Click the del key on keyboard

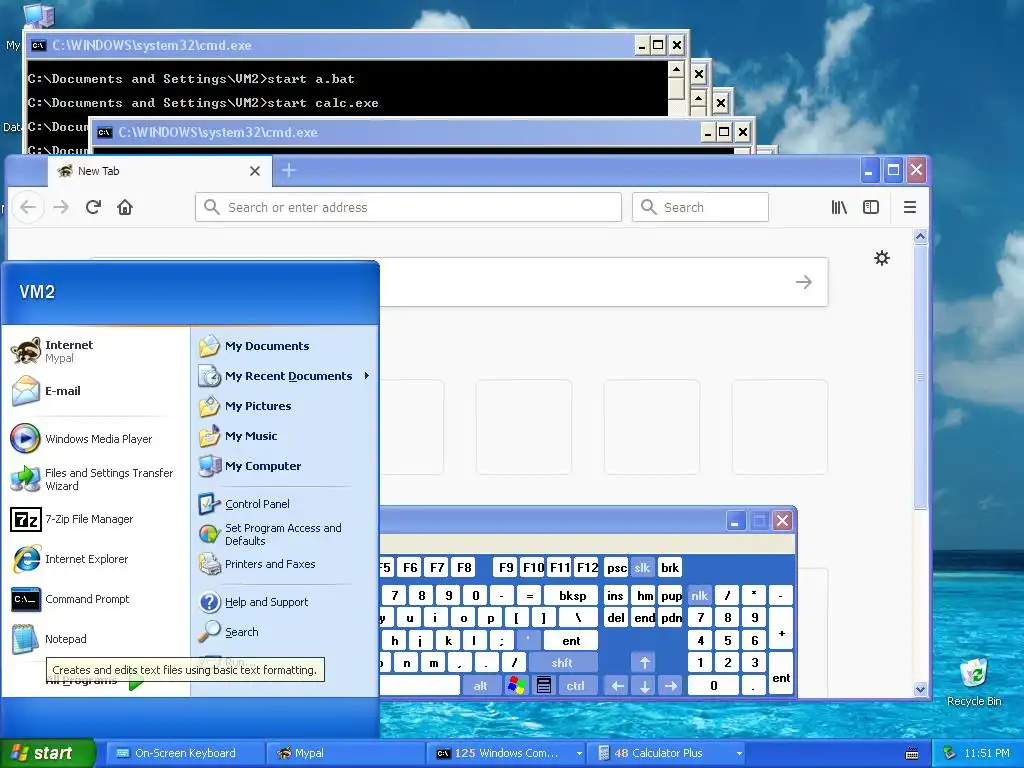point(616,618)
